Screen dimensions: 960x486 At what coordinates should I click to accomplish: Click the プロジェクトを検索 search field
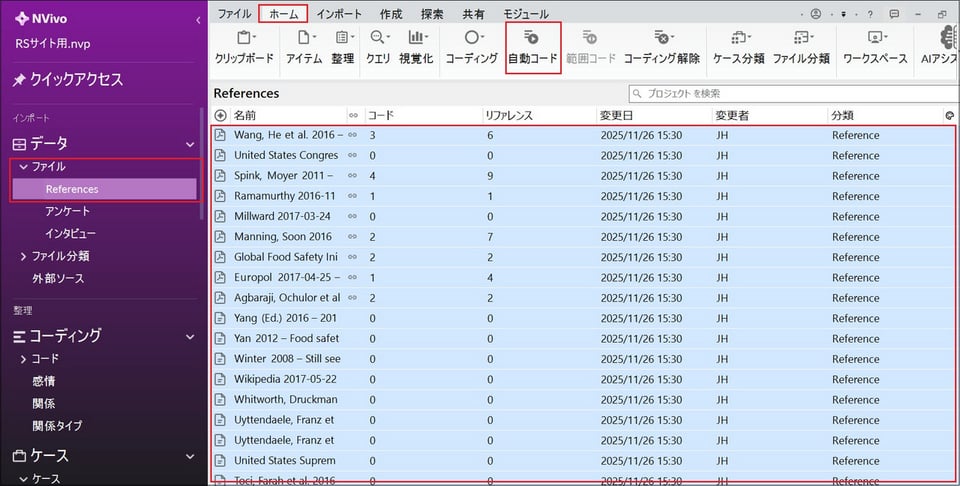point(794,94)
